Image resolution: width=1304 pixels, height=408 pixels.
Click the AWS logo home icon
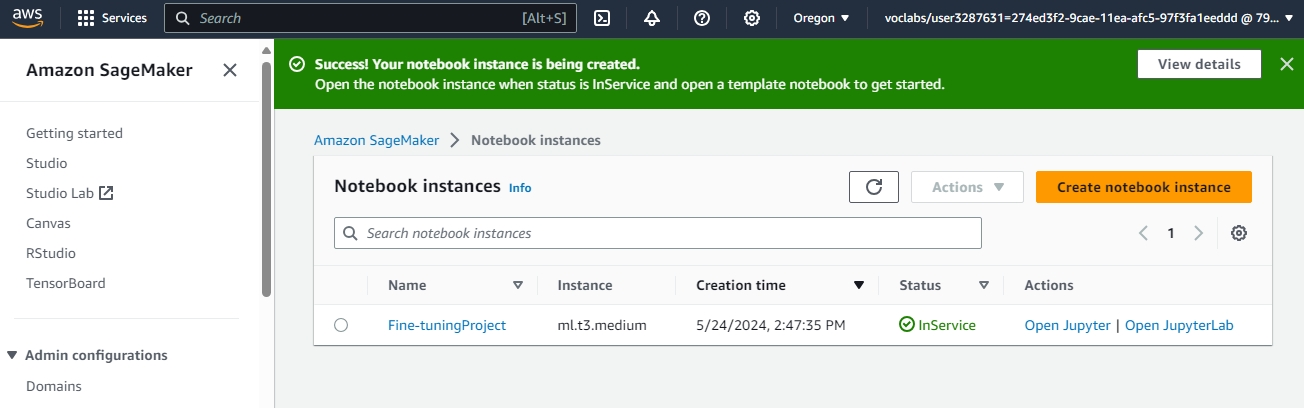pos(30,18)
